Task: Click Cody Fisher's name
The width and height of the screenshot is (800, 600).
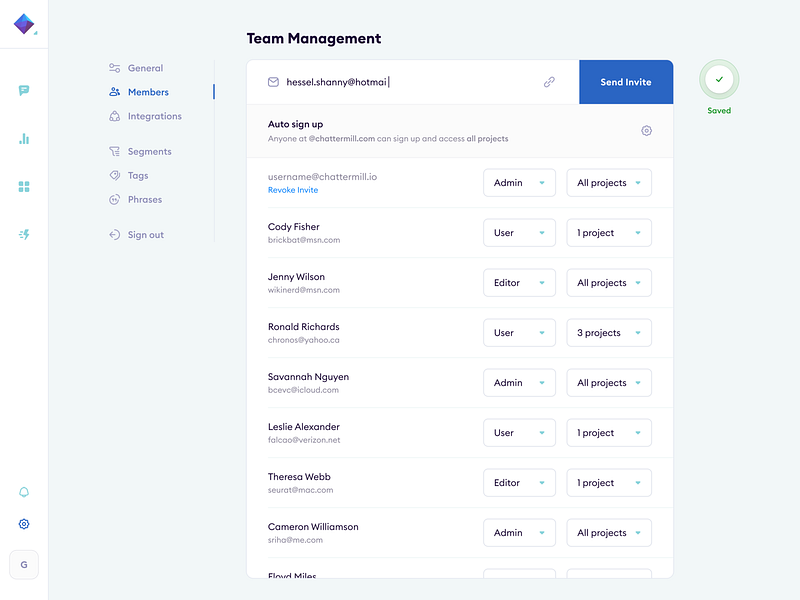Action: coord(293,227)
